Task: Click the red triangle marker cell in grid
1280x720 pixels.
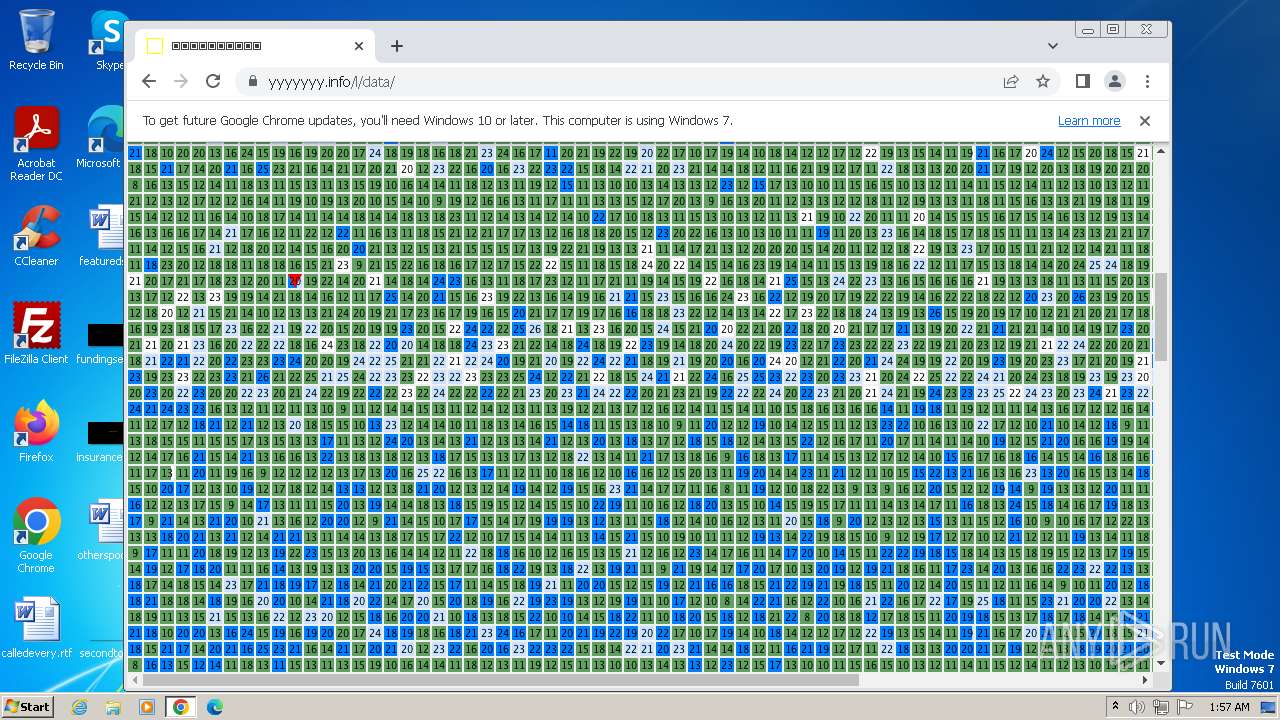Action: (295, 281)
